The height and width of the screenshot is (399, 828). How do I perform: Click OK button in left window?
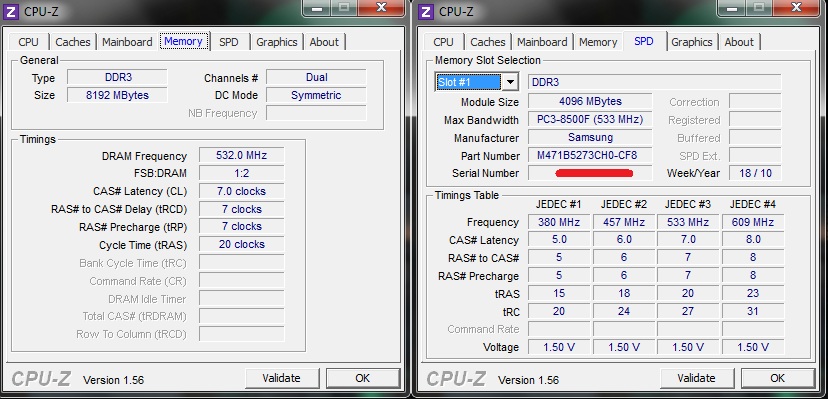[363, 378]
